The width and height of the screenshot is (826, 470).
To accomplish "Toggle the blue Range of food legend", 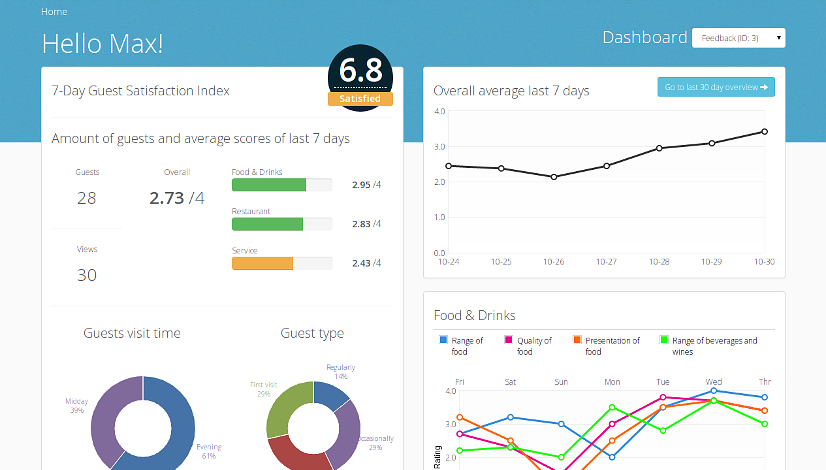I will pos(445,340).
